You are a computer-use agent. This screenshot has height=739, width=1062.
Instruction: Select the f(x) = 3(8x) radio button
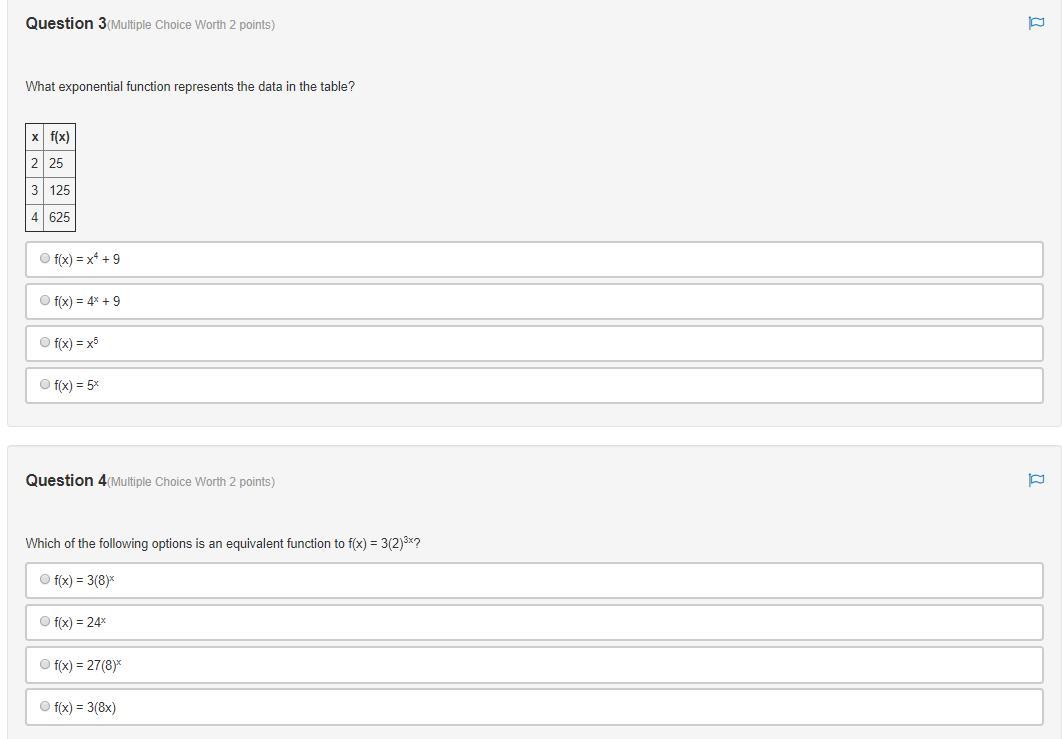pyautogui.click(x=45, y=706)
